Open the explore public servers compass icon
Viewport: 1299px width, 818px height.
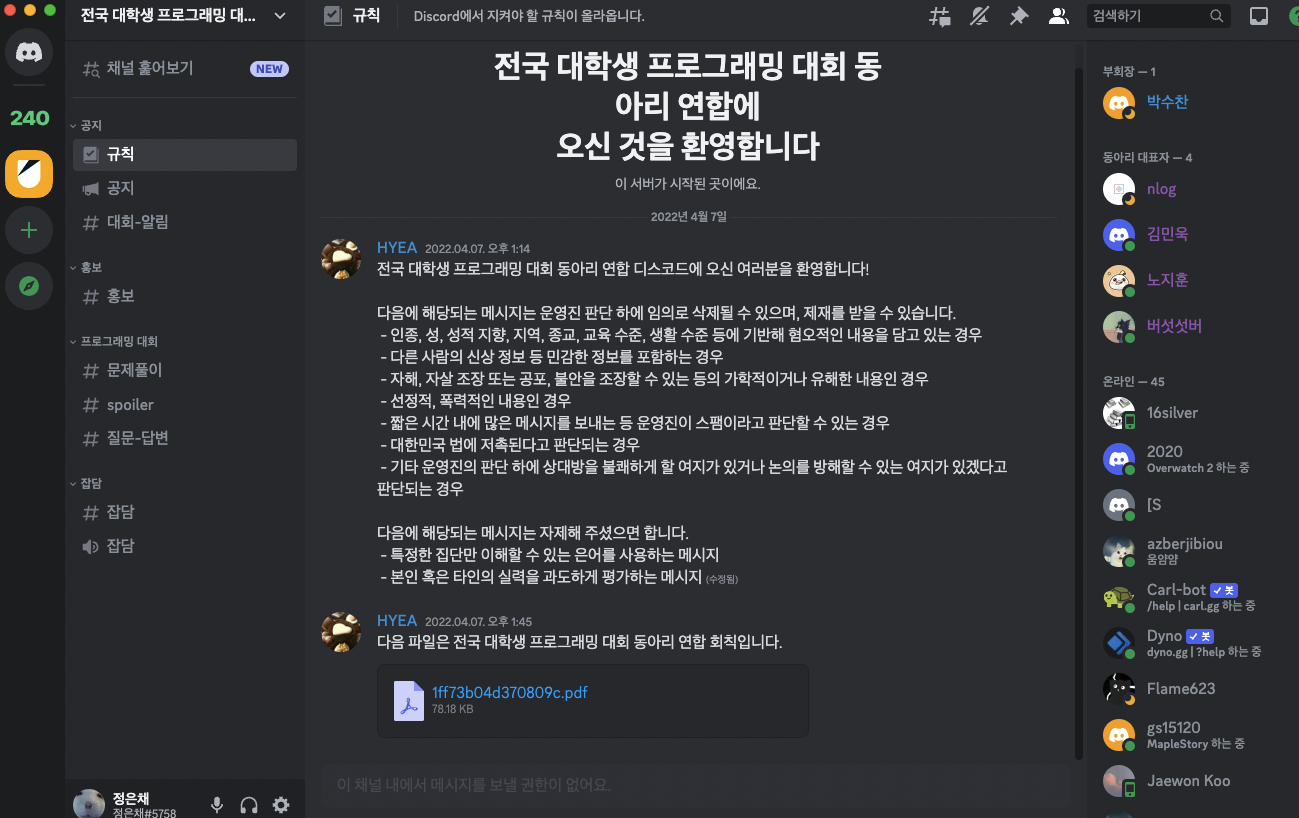point(29,287)
